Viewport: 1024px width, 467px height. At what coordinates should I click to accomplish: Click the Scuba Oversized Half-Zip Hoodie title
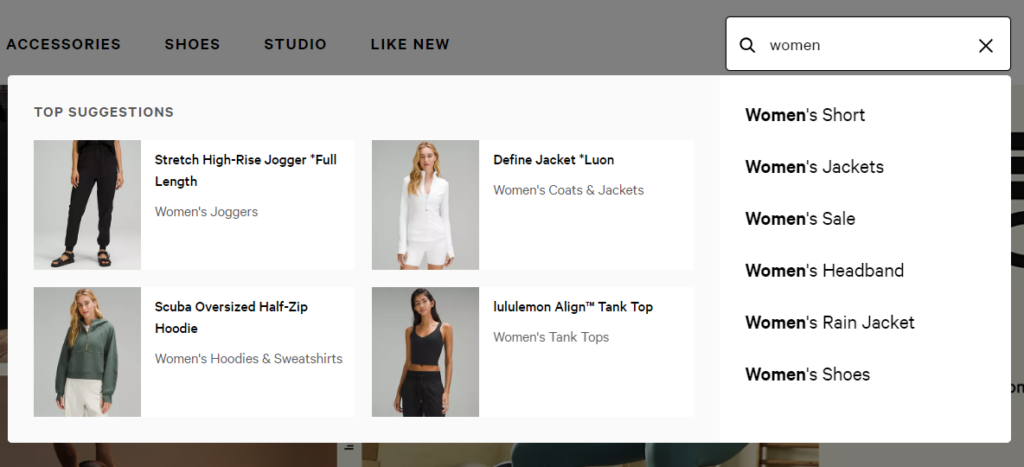231,317
